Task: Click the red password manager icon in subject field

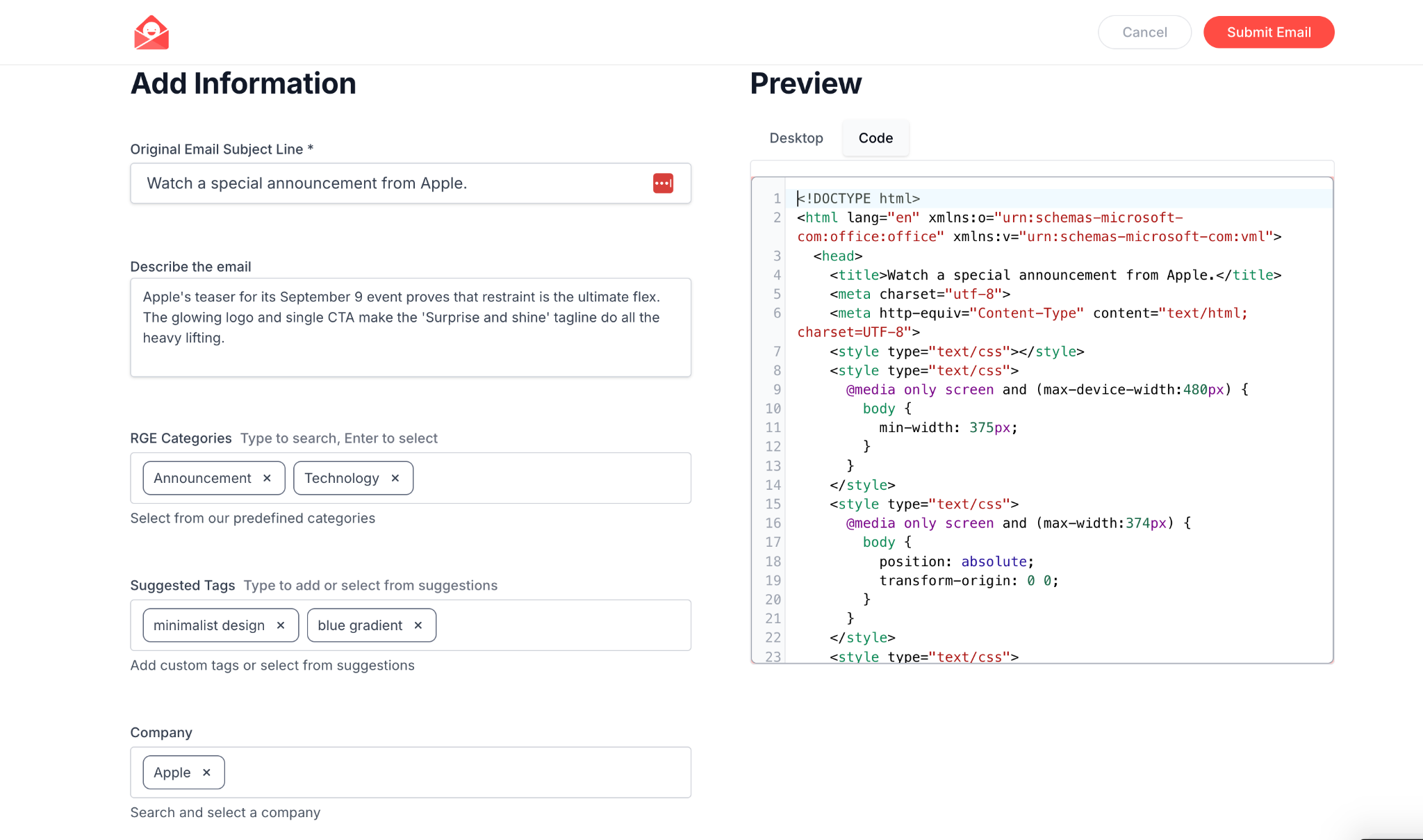Action: [x=663, y=183]
